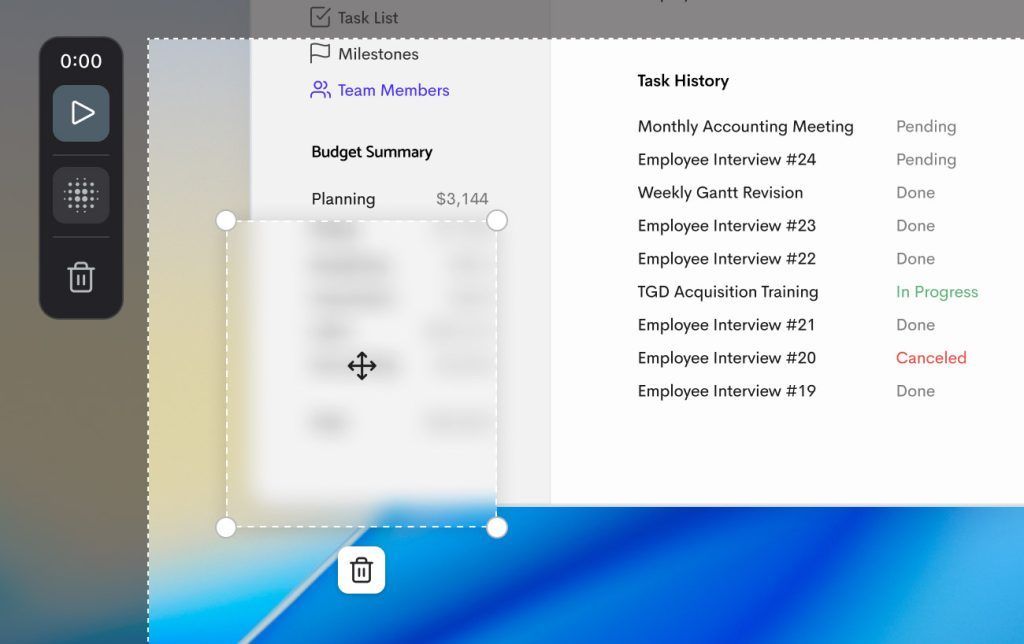Click Pending status of Monthly Accounting Meeting
The image size is (1024, 644).
click(x=926, y=127)
